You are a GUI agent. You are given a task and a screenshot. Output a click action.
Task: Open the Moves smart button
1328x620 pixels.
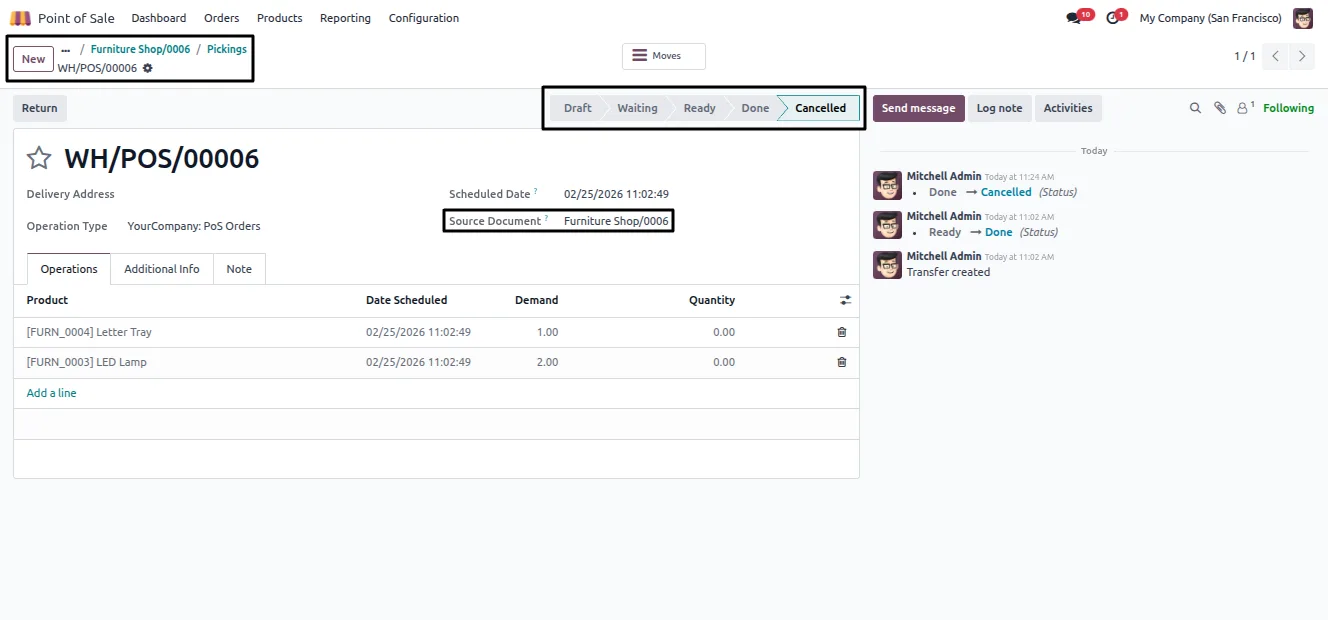click(664, 56)
